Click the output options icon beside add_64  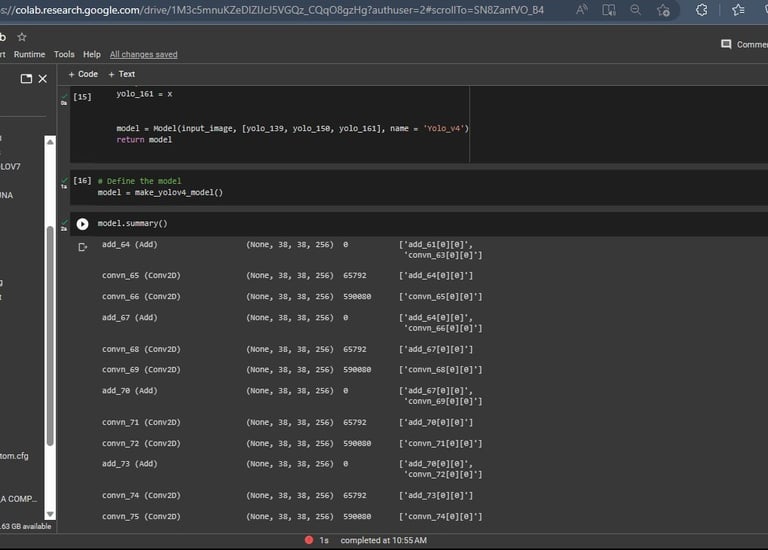83,246
